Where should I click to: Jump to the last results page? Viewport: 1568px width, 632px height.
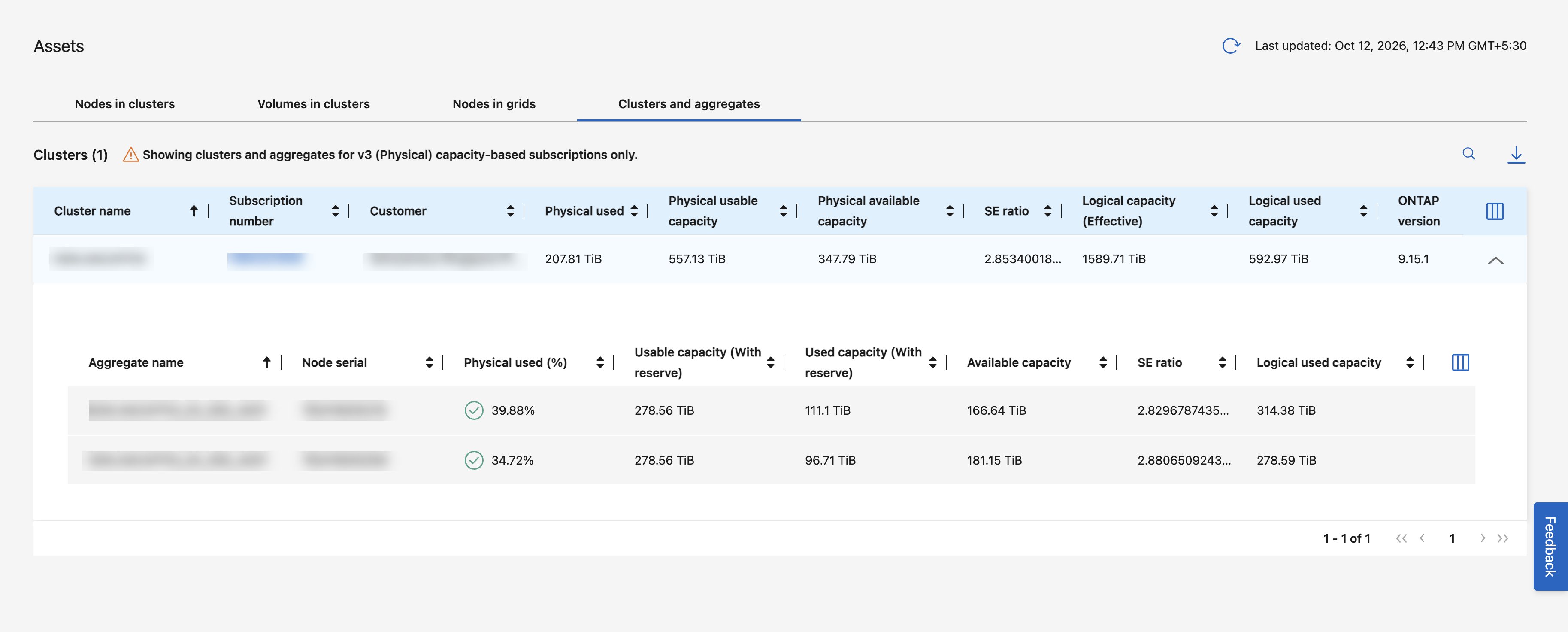click(1502, 538)
